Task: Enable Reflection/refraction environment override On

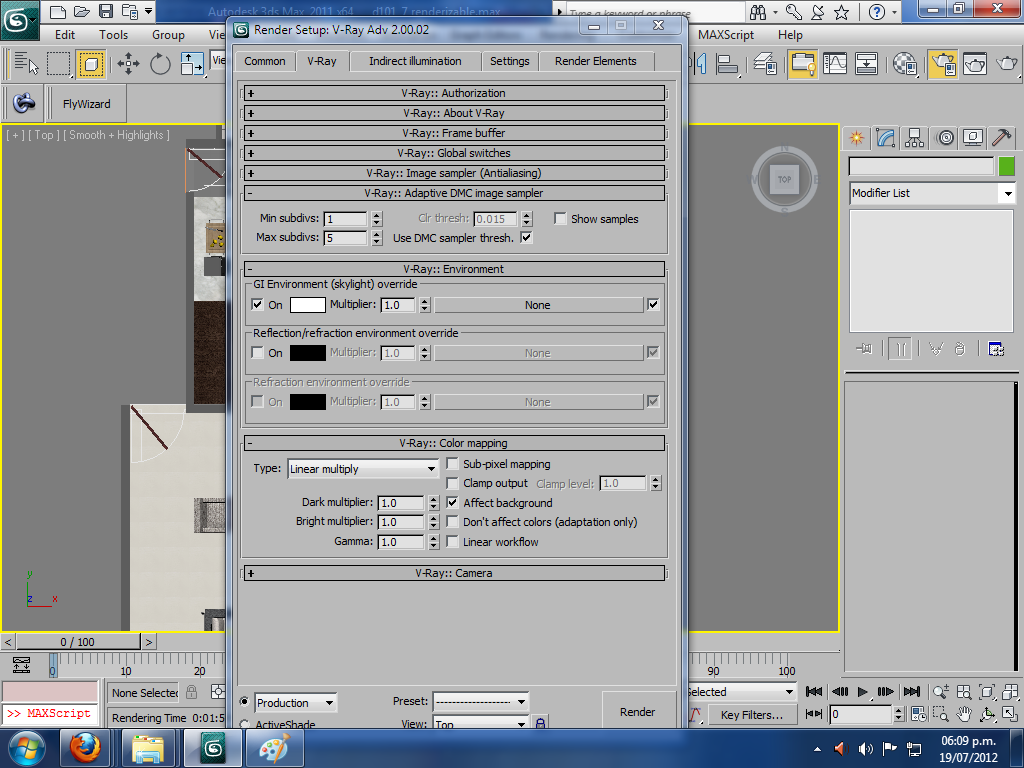Action: tap(257, 353)
